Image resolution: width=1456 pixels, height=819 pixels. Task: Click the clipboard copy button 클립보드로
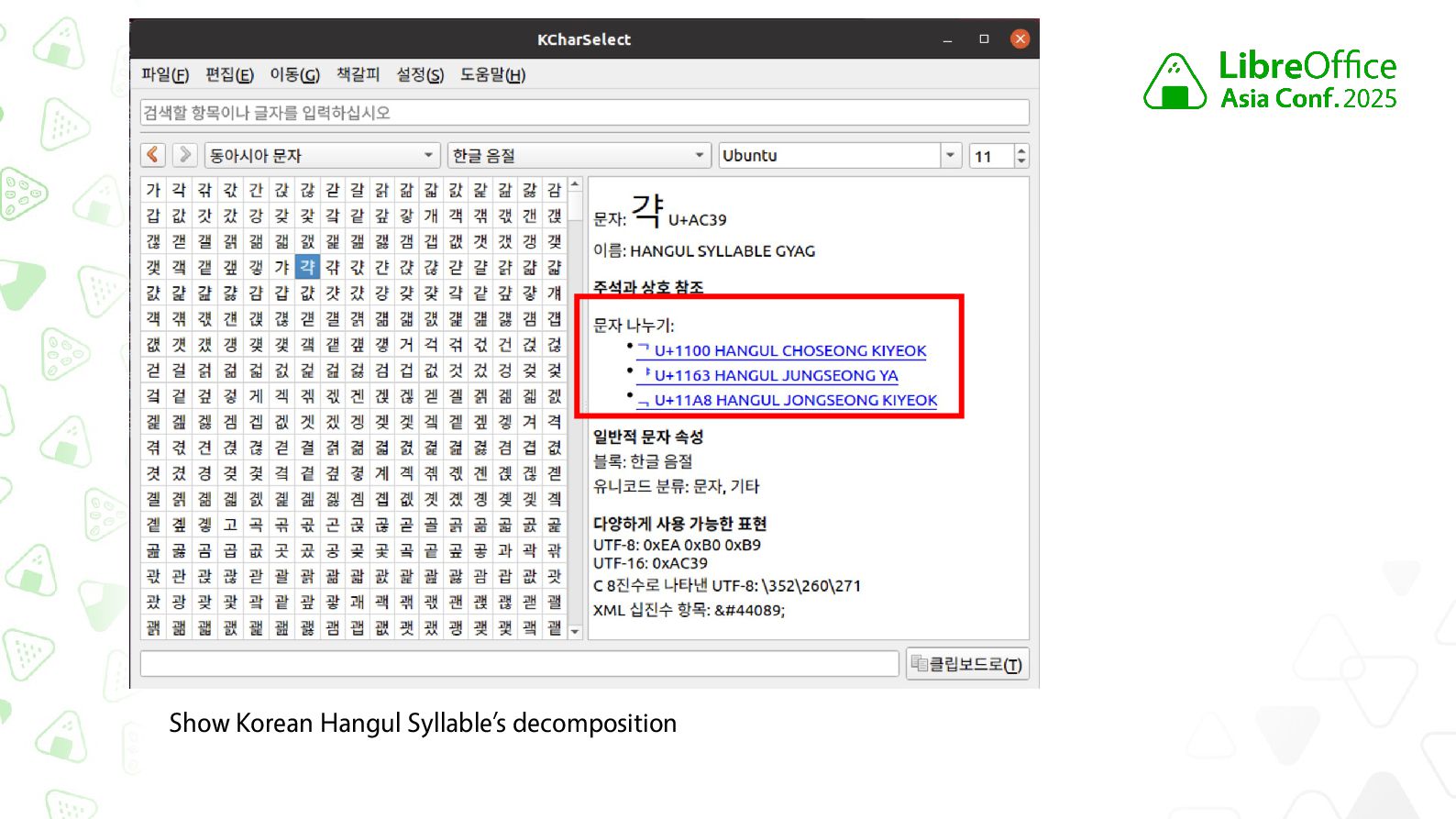click(967, 664)
